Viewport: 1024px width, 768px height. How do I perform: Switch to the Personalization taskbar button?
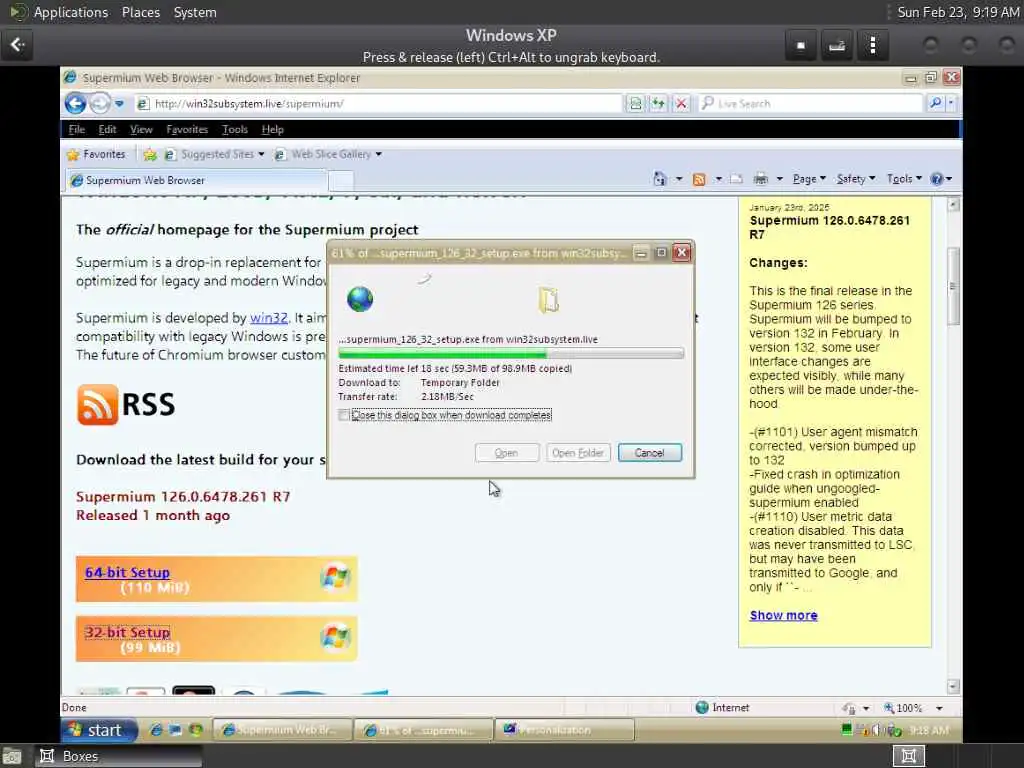pos(565,730)
